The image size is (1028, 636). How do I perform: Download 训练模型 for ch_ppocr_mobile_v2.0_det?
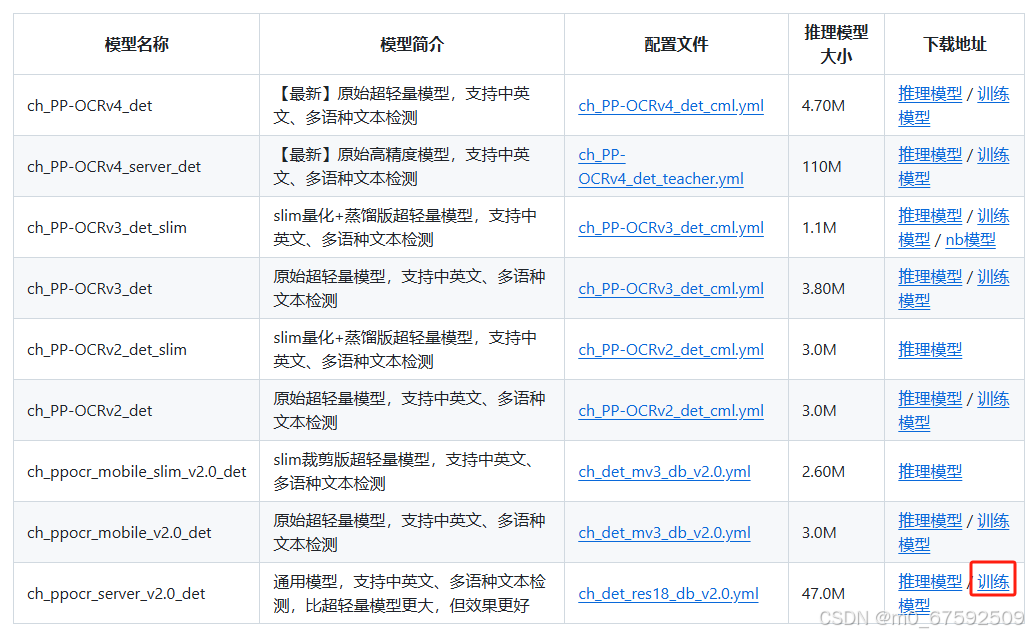tap(993, 521)
